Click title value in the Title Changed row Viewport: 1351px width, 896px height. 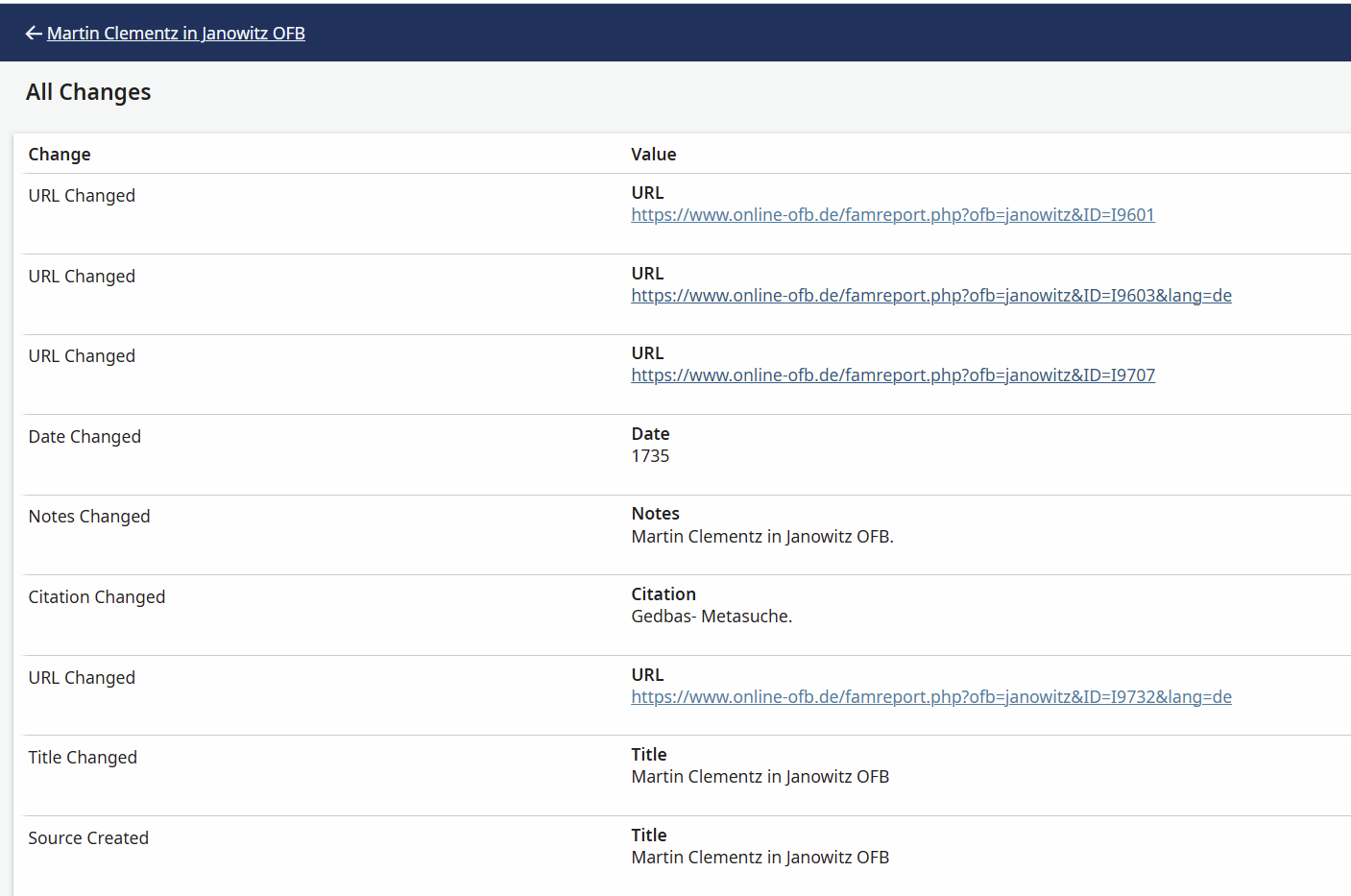coord(760,777)
